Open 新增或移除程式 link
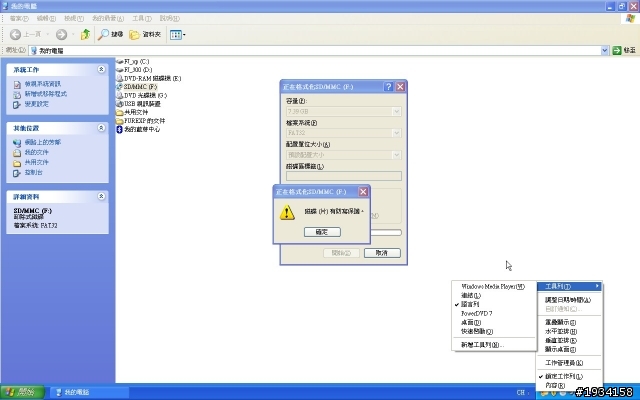 click(46, 94)
